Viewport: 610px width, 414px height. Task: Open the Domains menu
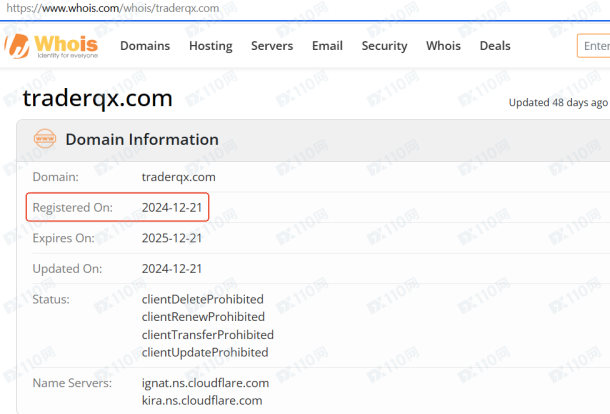coord(145,46)
